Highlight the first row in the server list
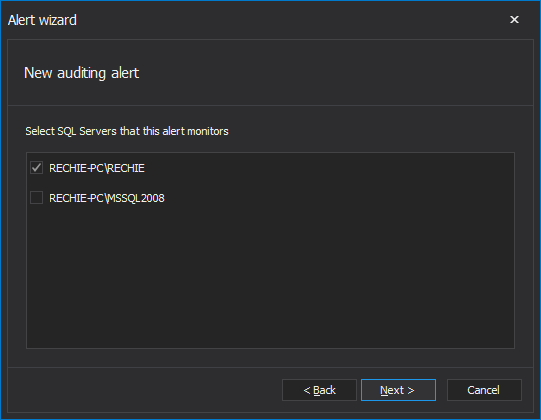 [270, 168]
